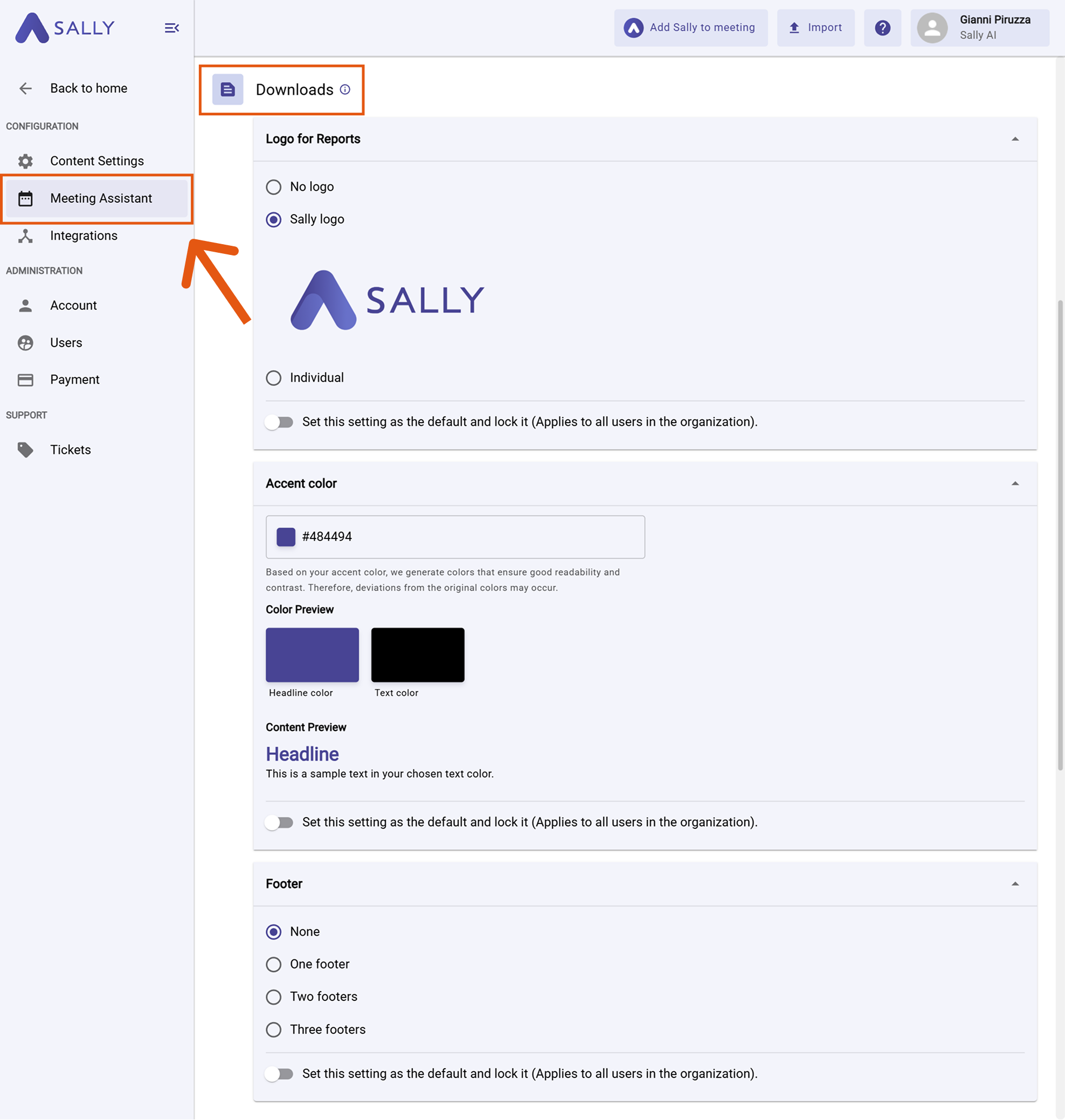The height and width of the screenshot is (1120, 1065).
Task: Select the None footer option
Action: pyautogui.click(x=274, y=932)
